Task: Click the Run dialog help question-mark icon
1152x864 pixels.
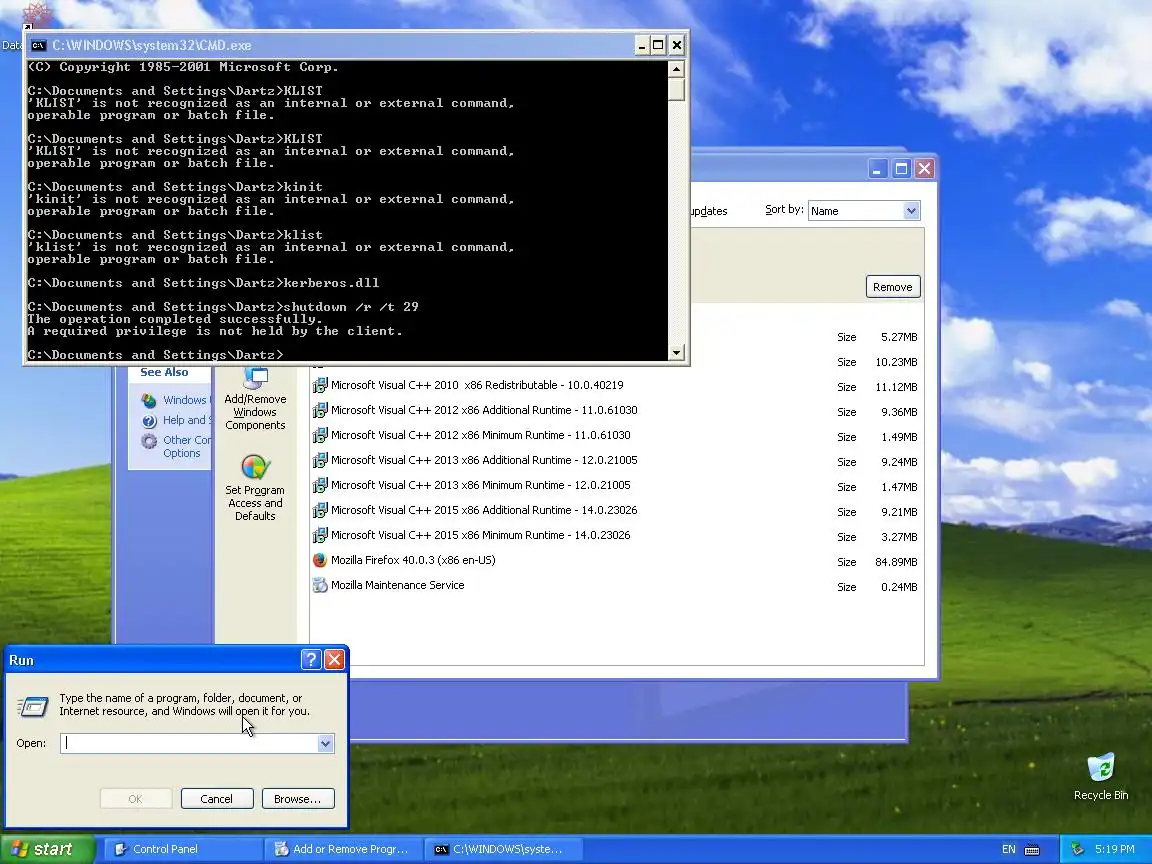Action: [311, 659]
